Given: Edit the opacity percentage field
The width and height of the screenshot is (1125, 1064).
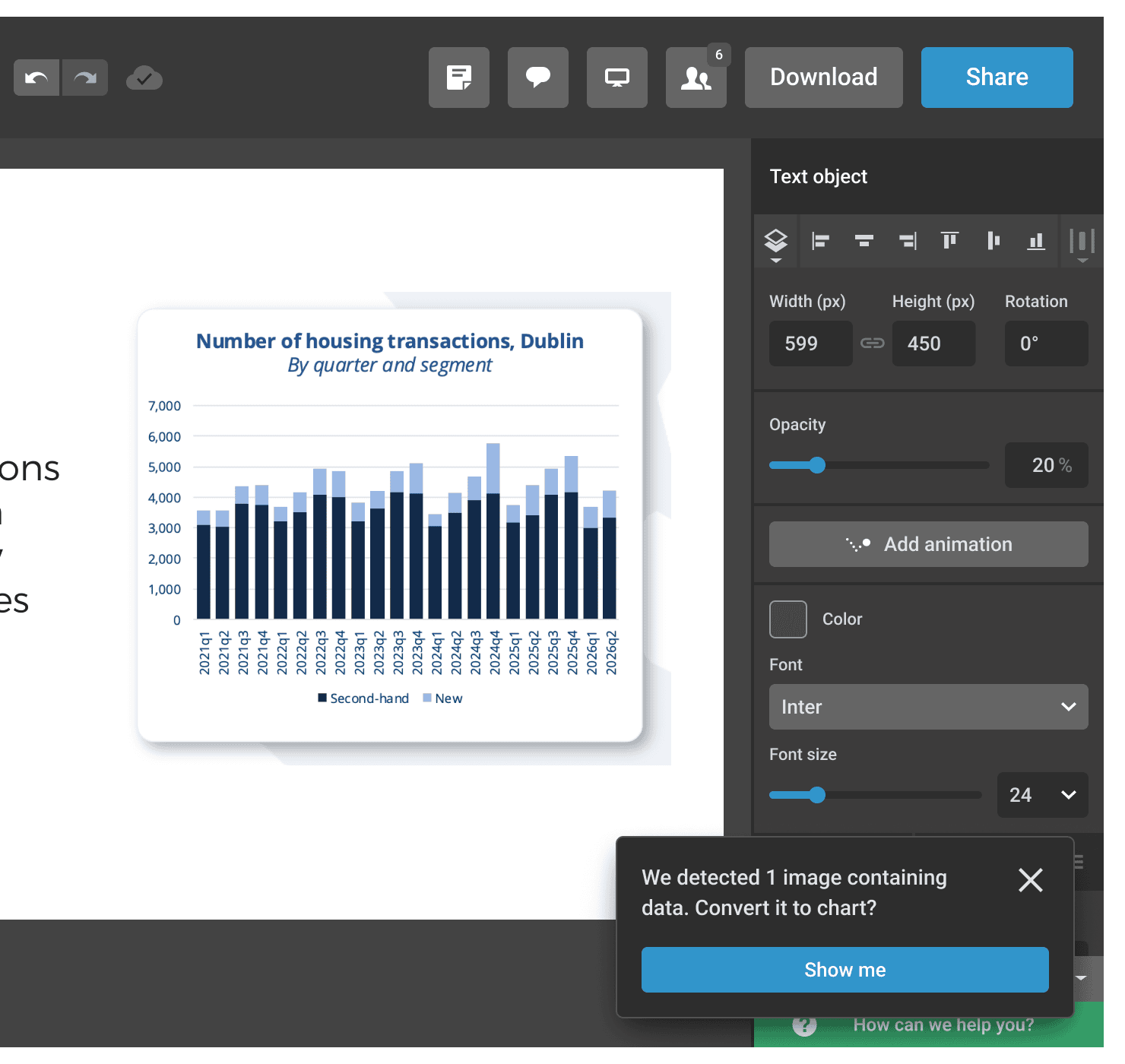Looking at the screenshot, I should (x=1047, y=465).
